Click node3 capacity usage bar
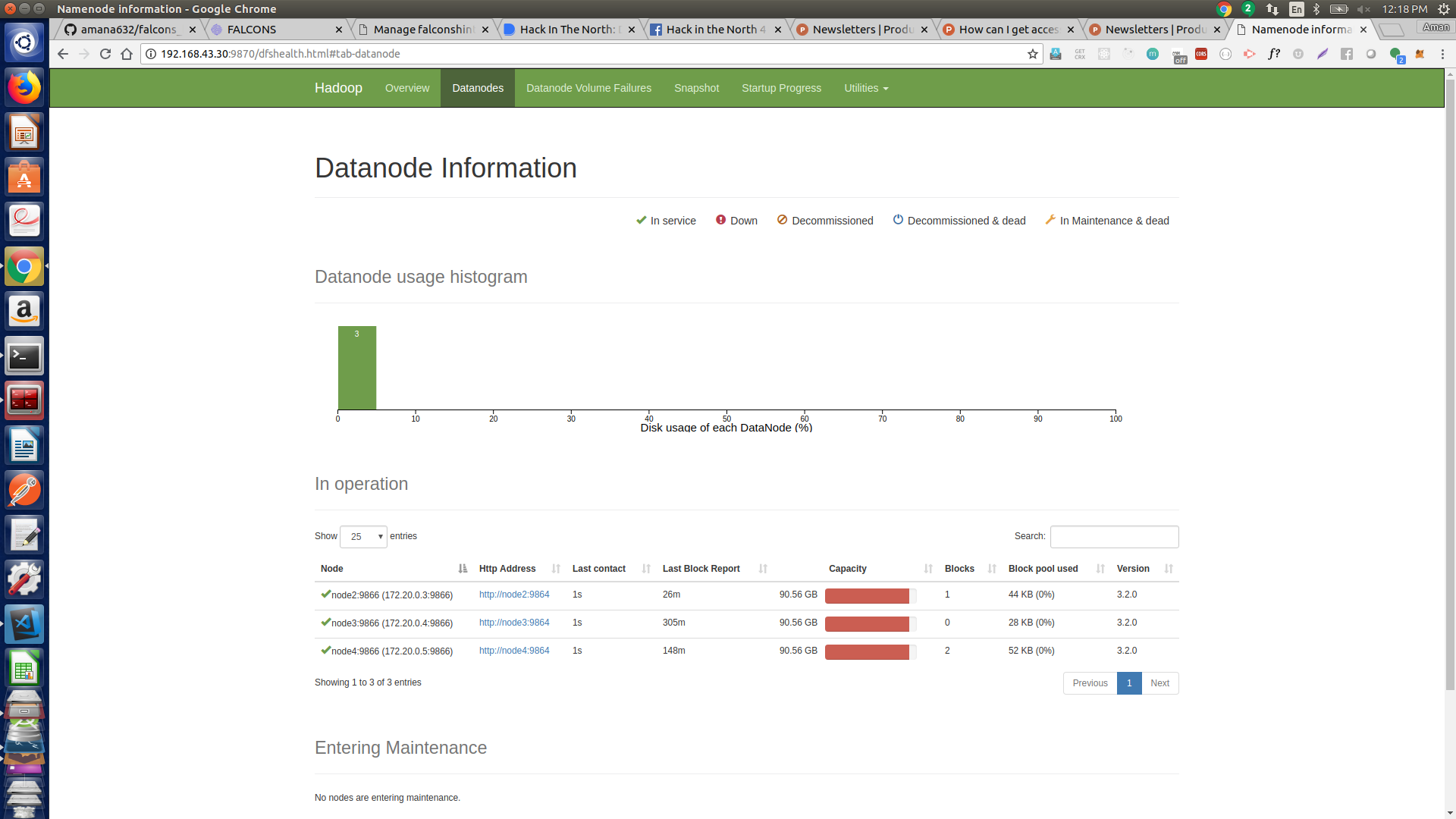This screenshot has width=1456, height=819. 871,624
